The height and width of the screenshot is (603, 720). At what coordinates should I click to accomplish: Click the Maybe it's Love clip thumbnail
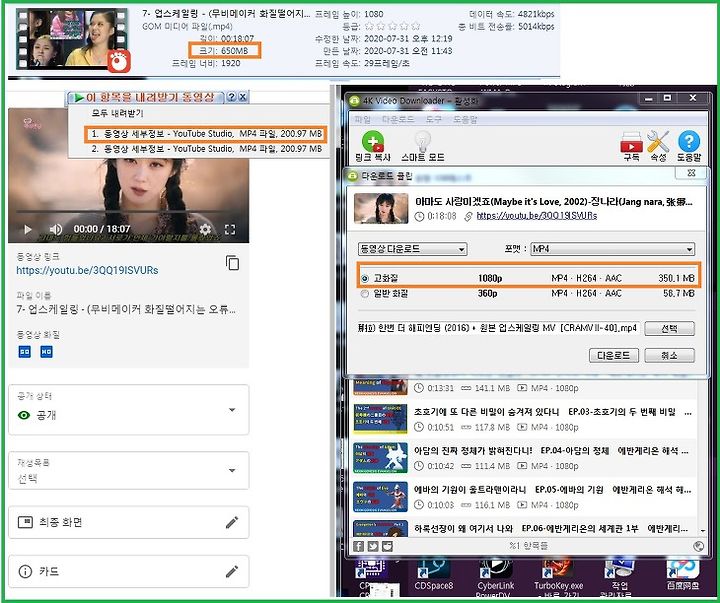tap(381, 209)
